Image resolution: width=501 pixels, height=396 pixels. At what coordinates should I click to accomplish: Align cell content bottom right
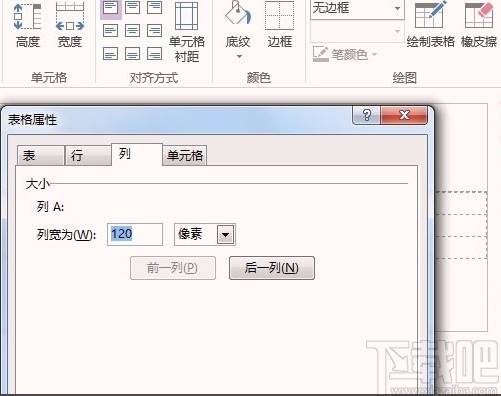click(154, 54)
